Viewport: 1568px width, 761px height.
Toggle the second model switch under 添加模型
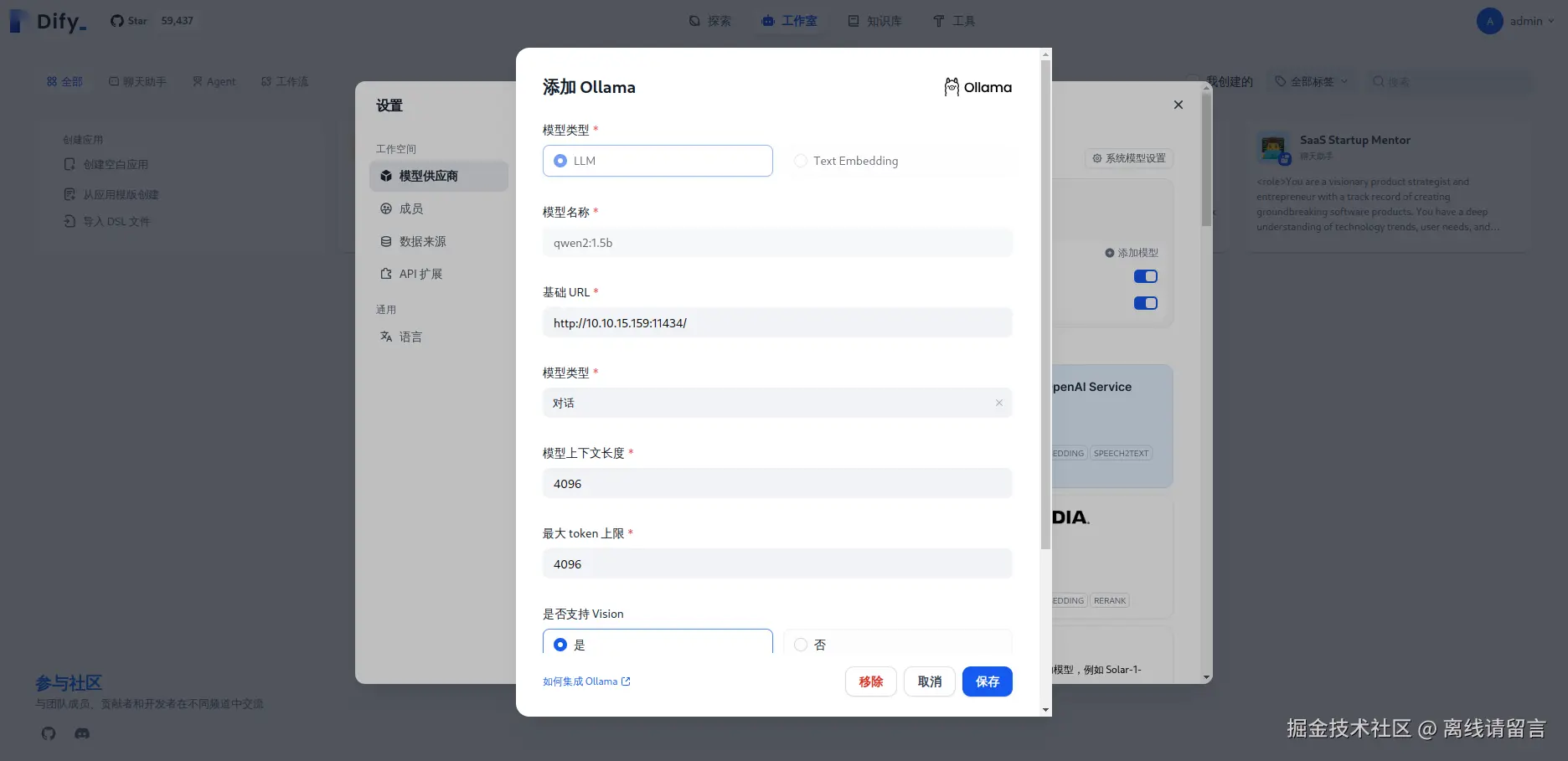[x=1145, y=303]
